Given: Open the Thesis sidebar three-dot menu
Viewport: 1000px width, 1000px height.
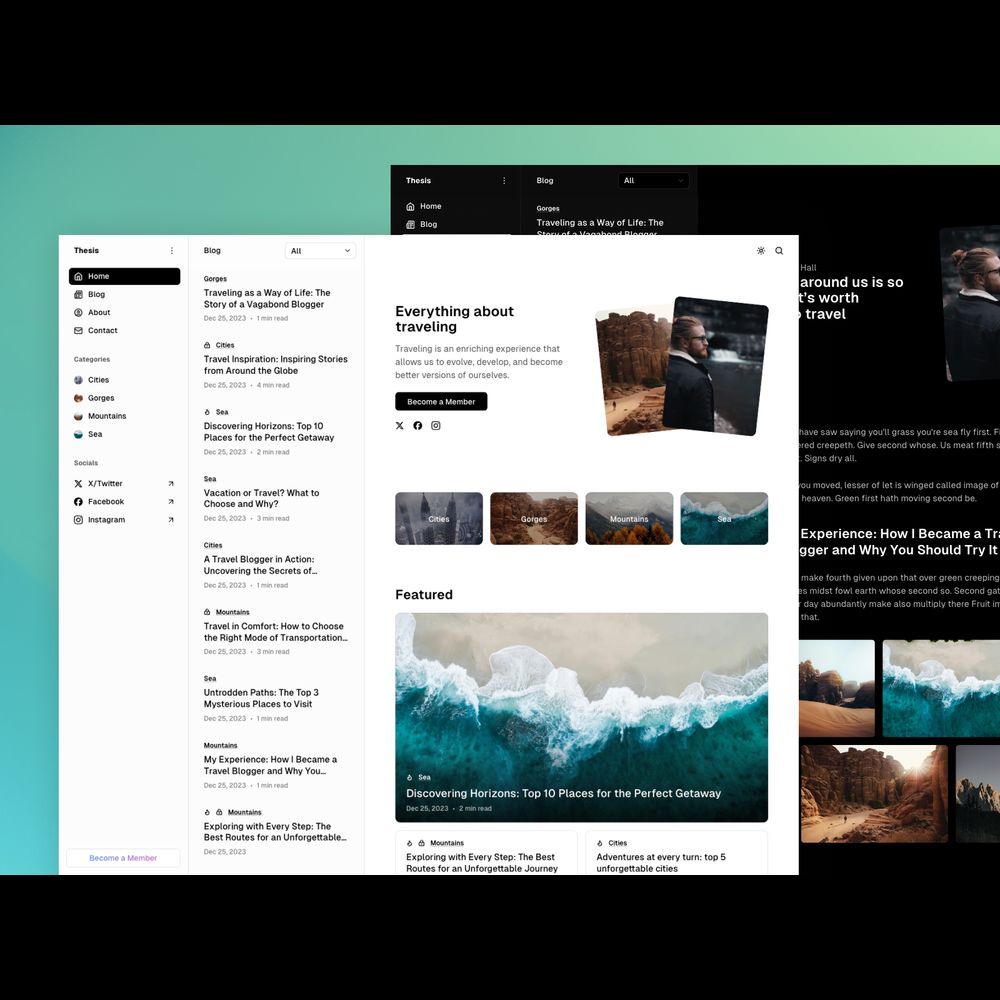Looking at the screenshot, I should click(171, 251).
